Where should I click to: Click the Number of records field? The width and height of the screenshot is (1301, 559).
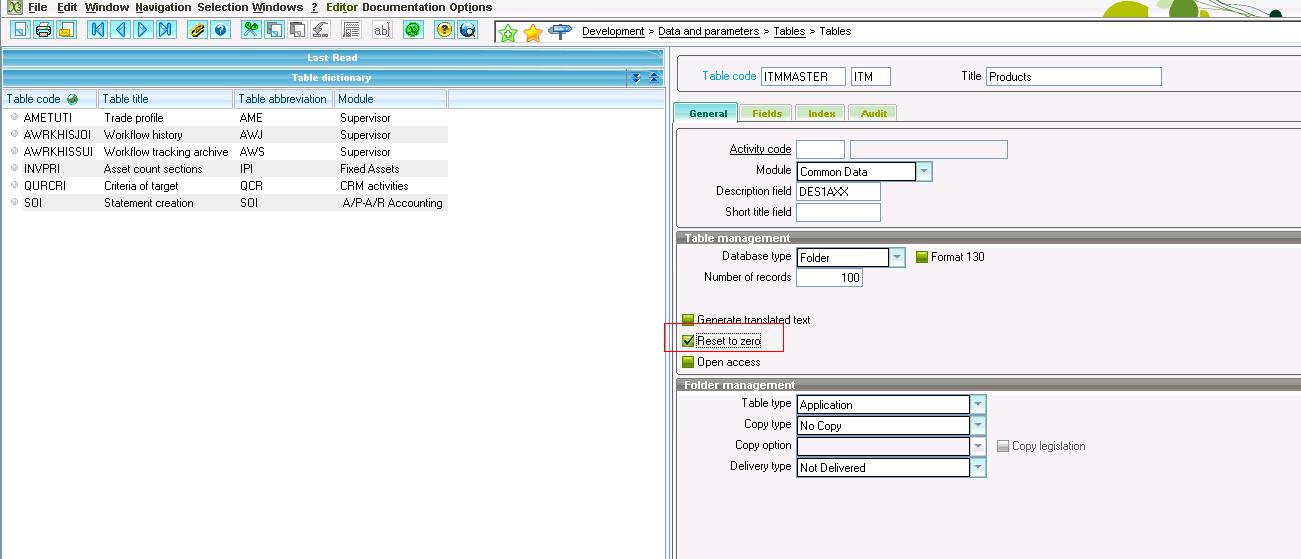(x=829, y=278)
